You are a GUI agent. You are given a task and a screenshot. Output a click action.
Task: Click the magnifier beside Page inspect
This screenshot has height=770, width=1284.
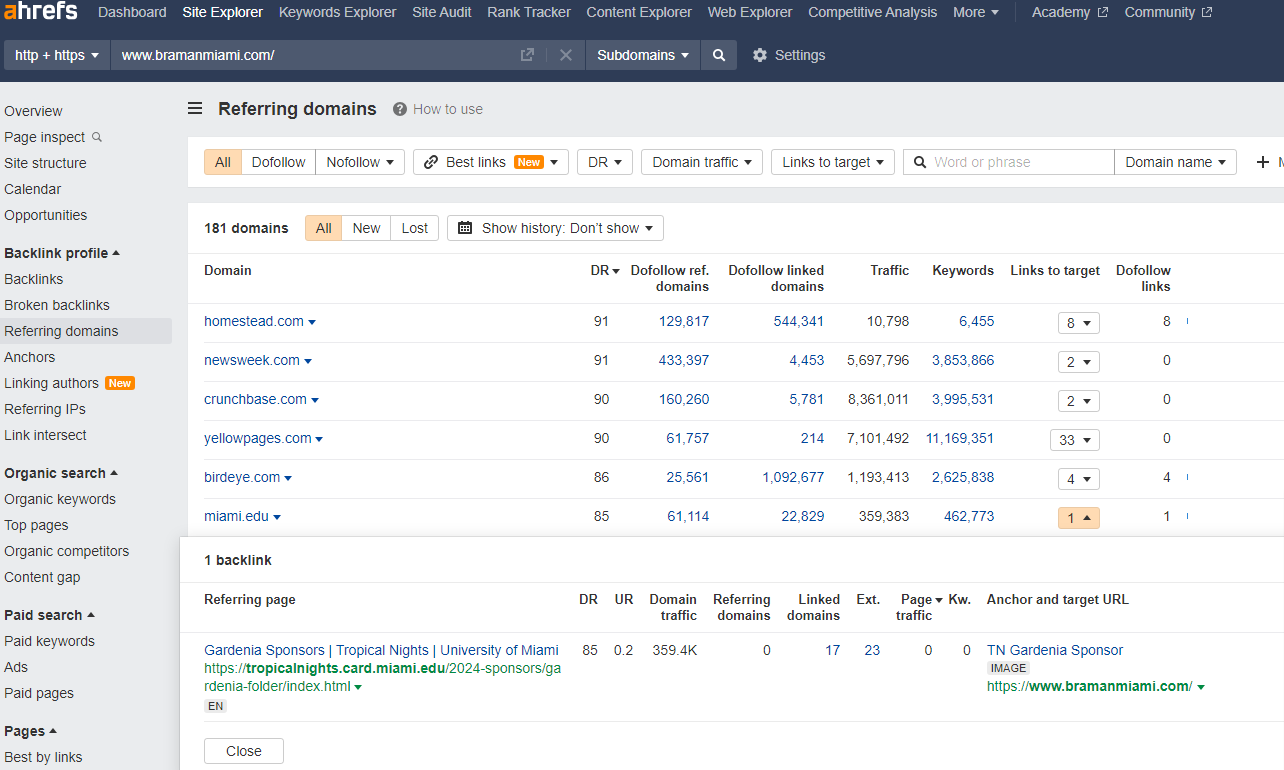click(97, 137)
